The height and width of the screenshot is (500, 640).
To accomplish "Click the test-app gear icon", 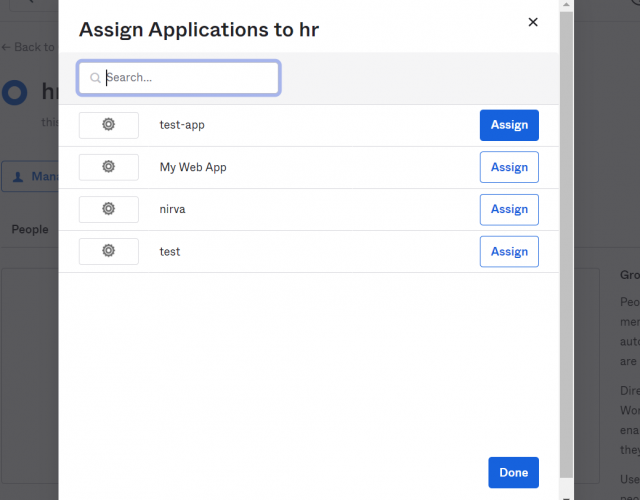I will pos(109,124).
